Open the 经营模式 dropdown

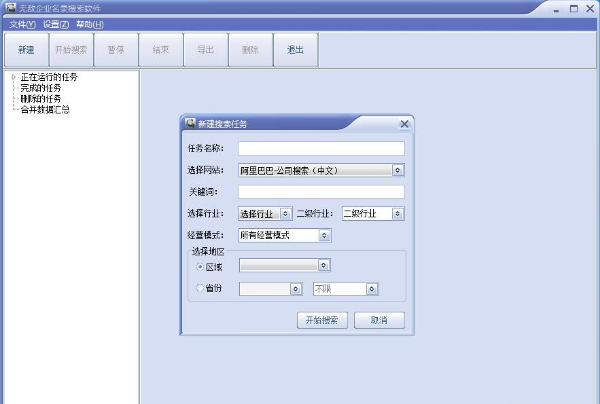[x=324, y=236]
